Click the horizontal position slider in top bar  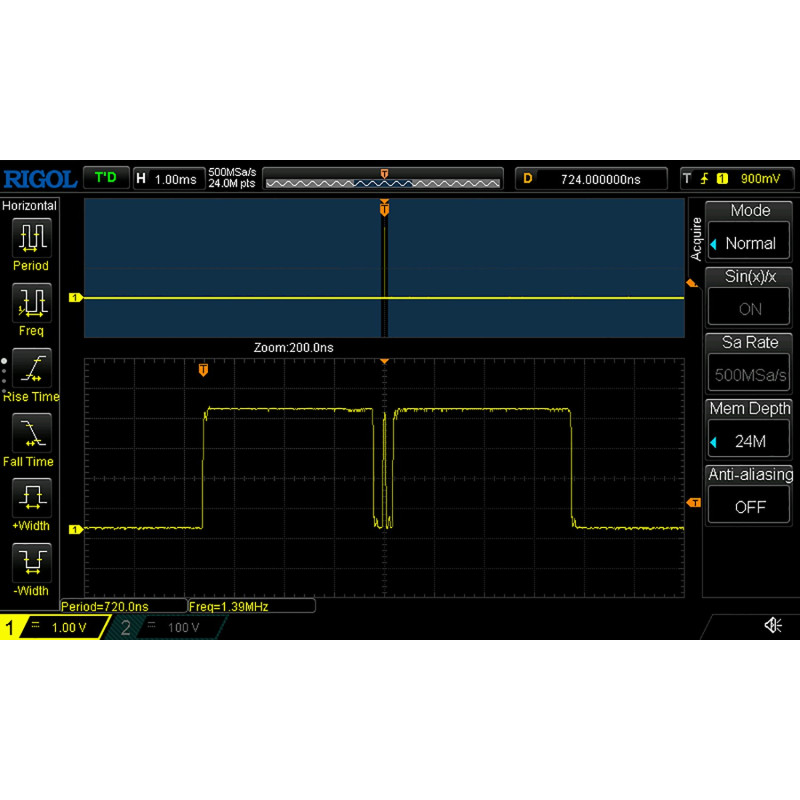click(384, 178)
